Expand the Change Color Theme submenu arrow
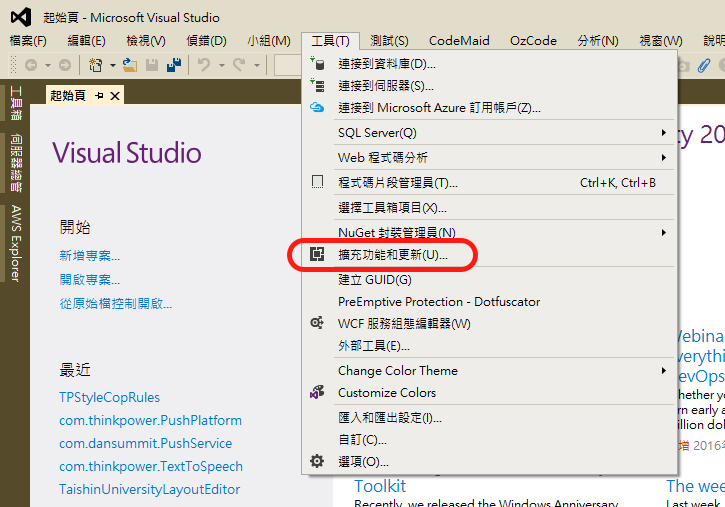The height and width of the screenshot is (507, 725). pos(664,371)
